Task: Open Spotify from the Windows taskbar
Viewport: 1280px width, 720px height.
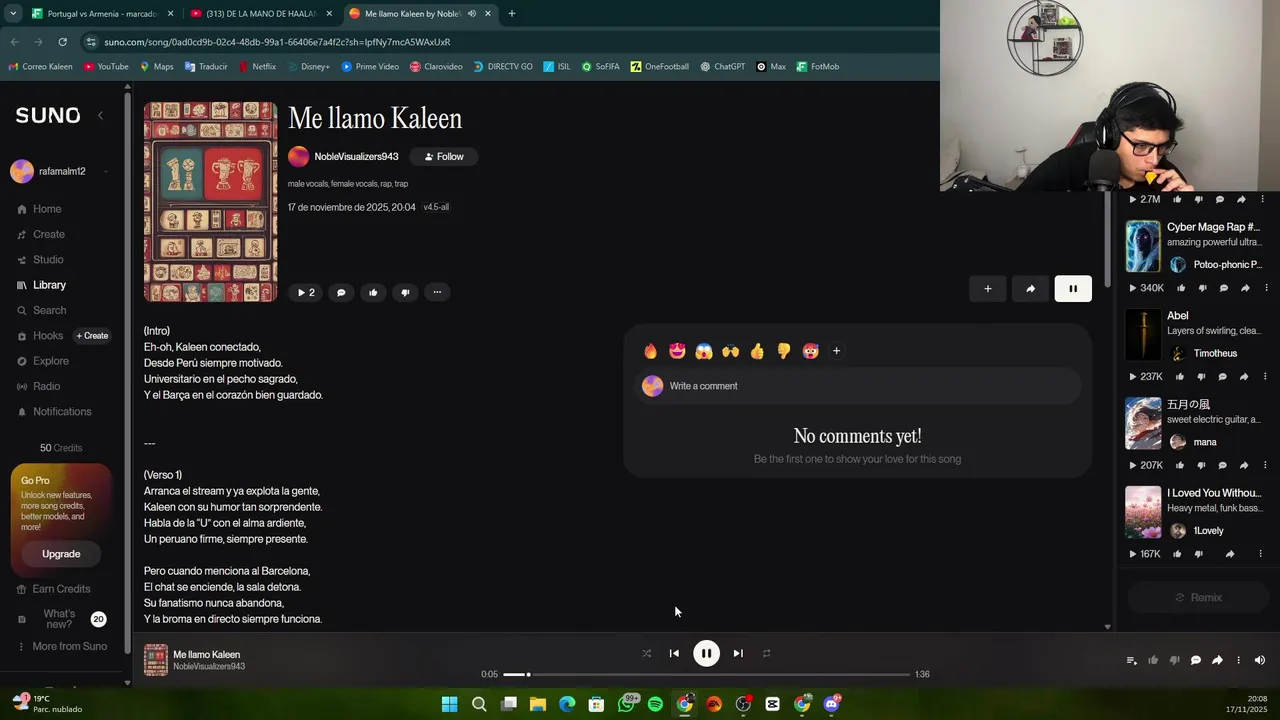Action: click(x=655, y=704)
